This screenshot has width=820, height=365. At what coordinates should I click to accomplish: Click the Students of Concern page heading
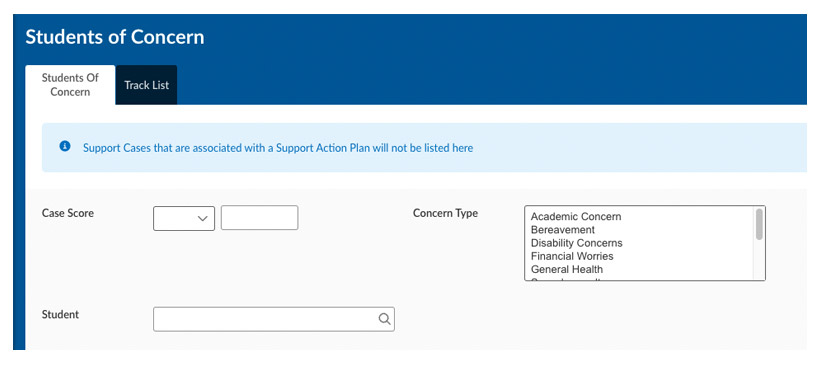pyautogui.click(x=115, y=37)
